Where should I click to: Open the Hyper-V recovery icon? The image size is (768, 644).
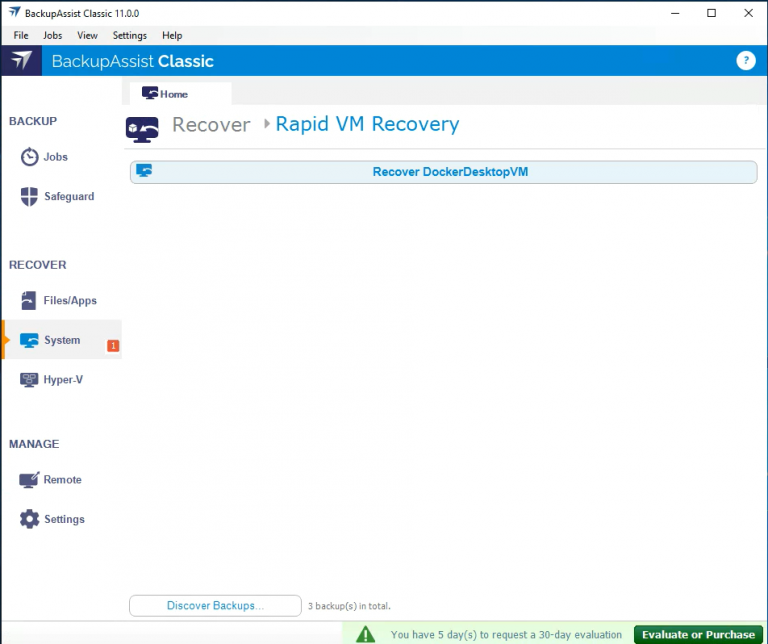point(30,380)
